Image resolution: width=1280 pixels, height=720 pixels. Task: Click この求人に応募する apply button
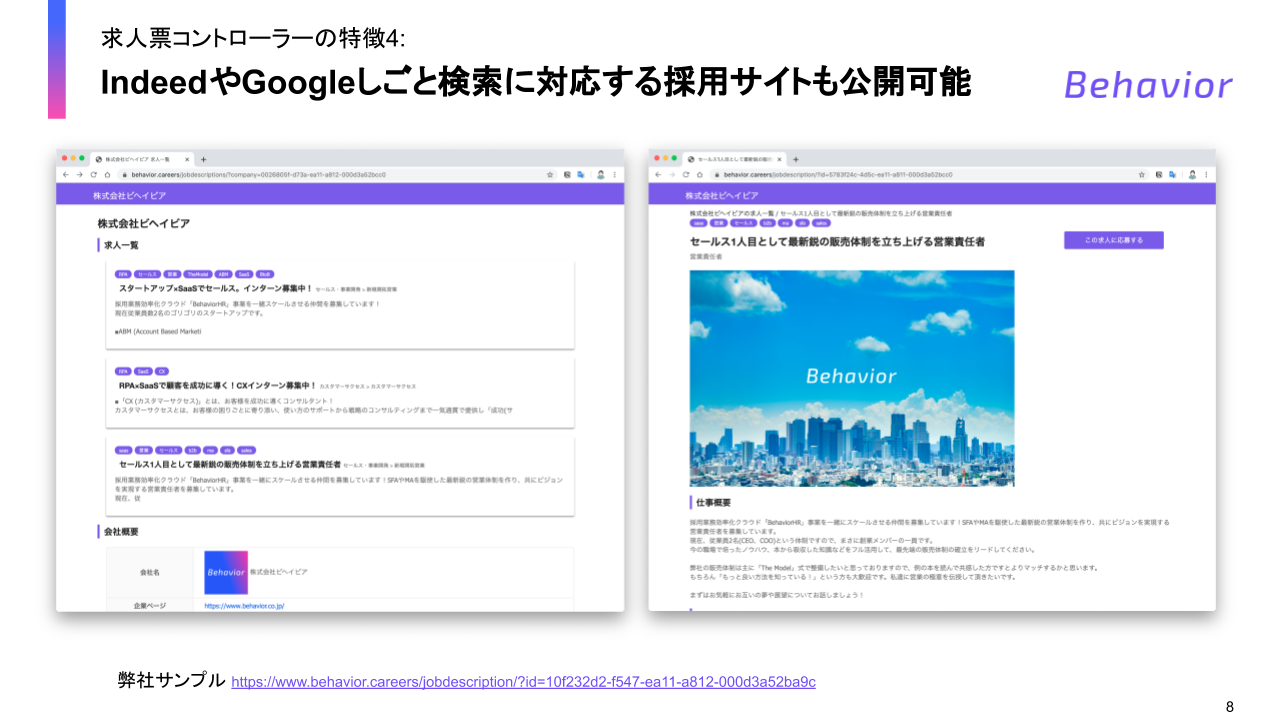point(1114,240)
